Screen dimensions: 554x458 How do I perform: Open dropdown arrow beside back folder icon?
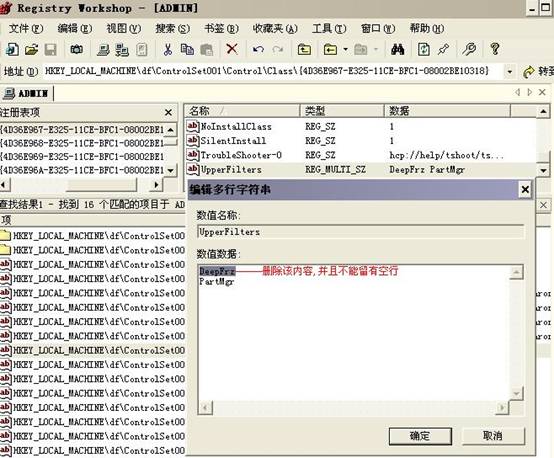pyautogui.click(x=345, y=49)
